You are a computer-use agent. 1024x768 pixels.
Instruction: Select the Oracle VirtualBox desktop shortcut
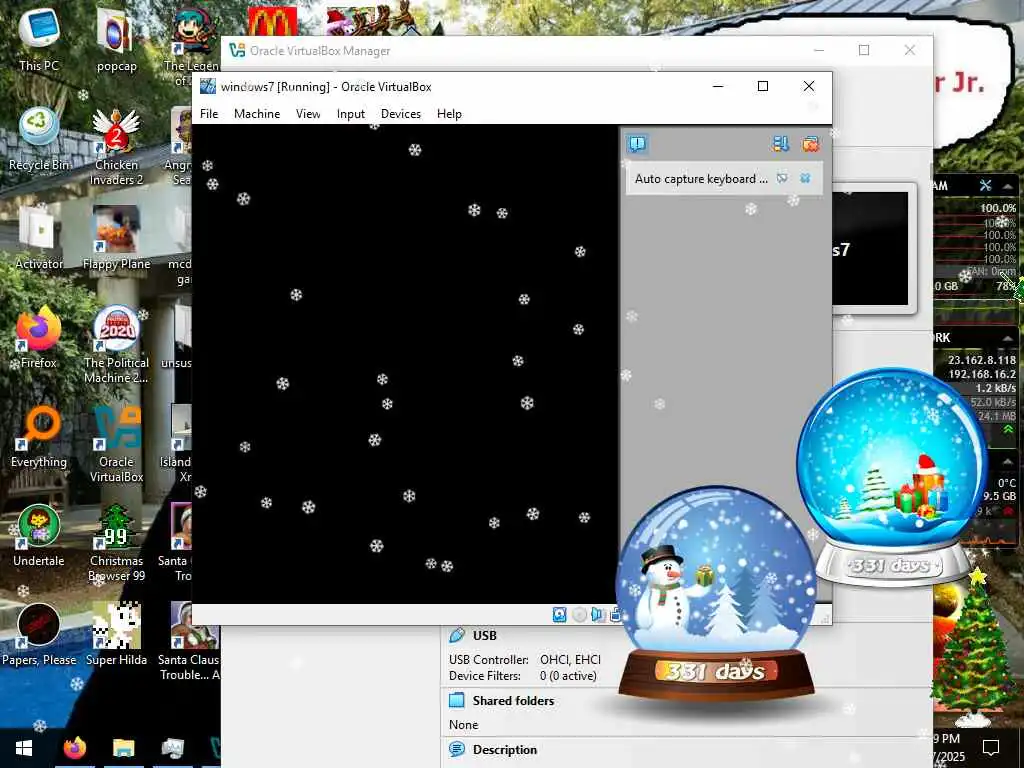[116, 443]
